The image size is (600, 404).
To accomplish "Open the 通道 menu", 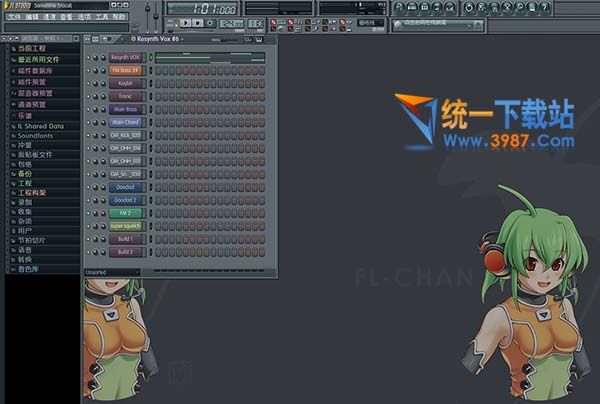I will pos(49,17).
